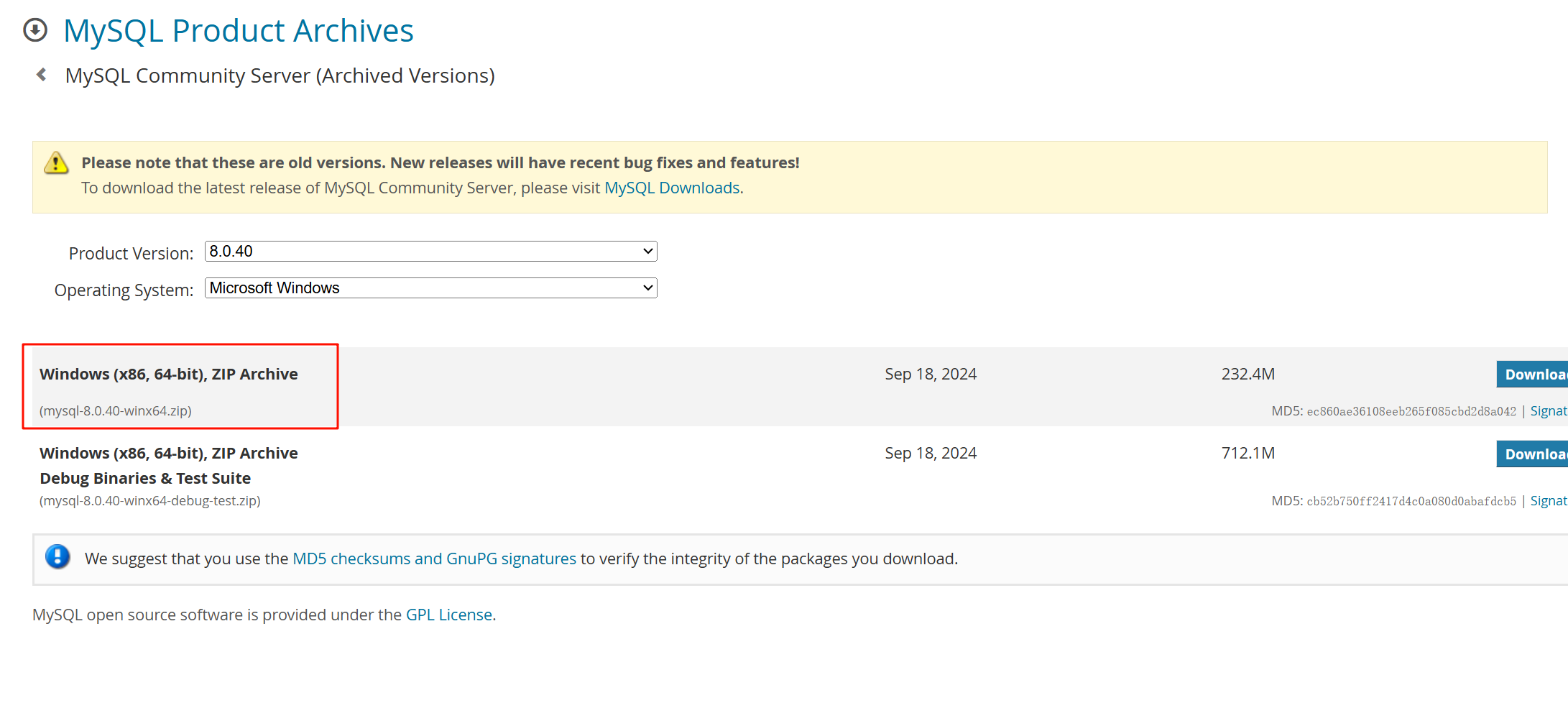This screenshot has height=703, width=1568.
Task: Click the MySQL Product Archives heading
Action: (x=239, y=31)
